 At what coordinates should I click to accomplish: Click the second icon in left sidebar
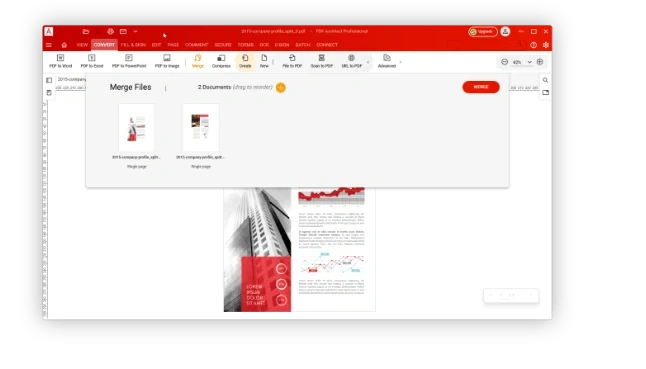point(49,93)
